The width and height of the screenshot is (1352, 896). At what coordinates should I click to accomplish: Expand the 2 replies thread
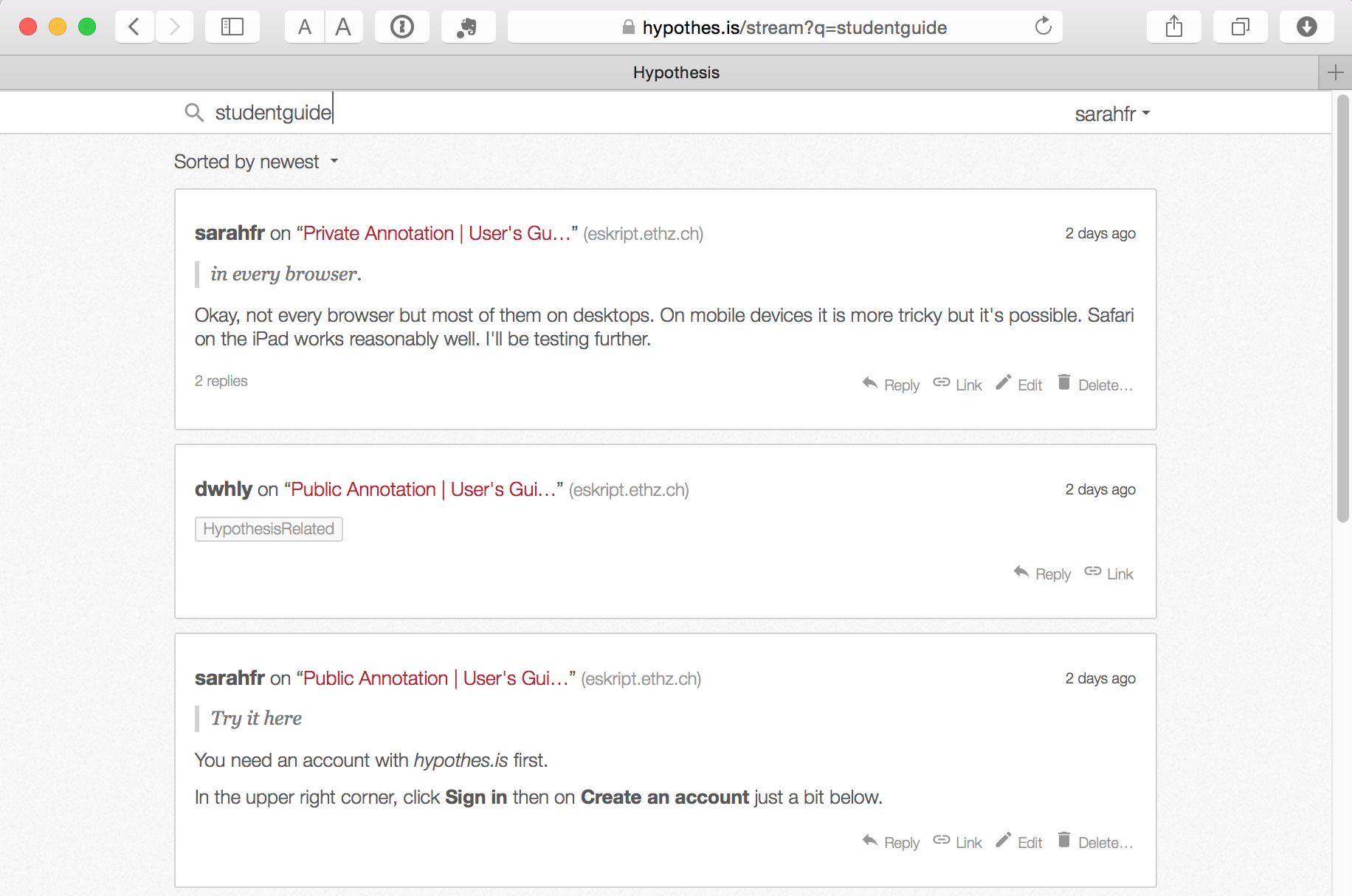(x=221, y=381)
